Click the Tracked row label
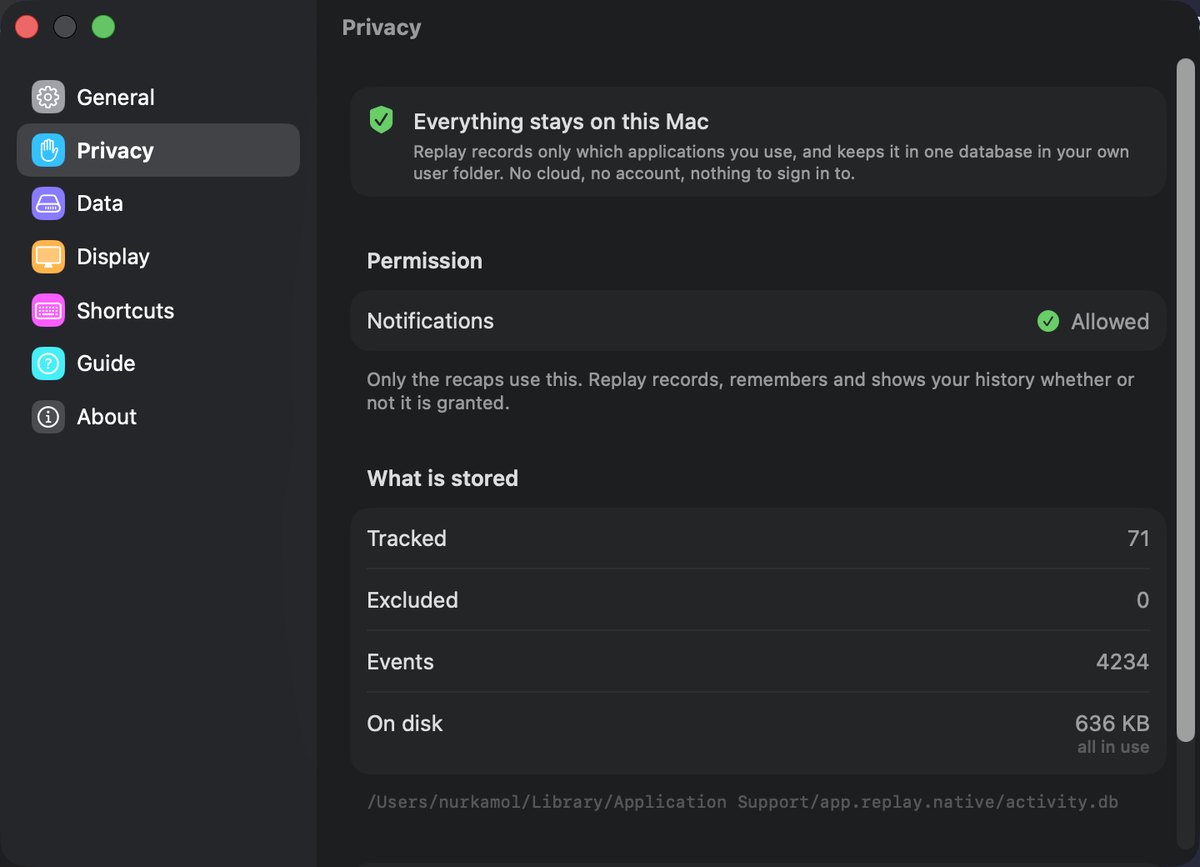 [x=407, y=538]
